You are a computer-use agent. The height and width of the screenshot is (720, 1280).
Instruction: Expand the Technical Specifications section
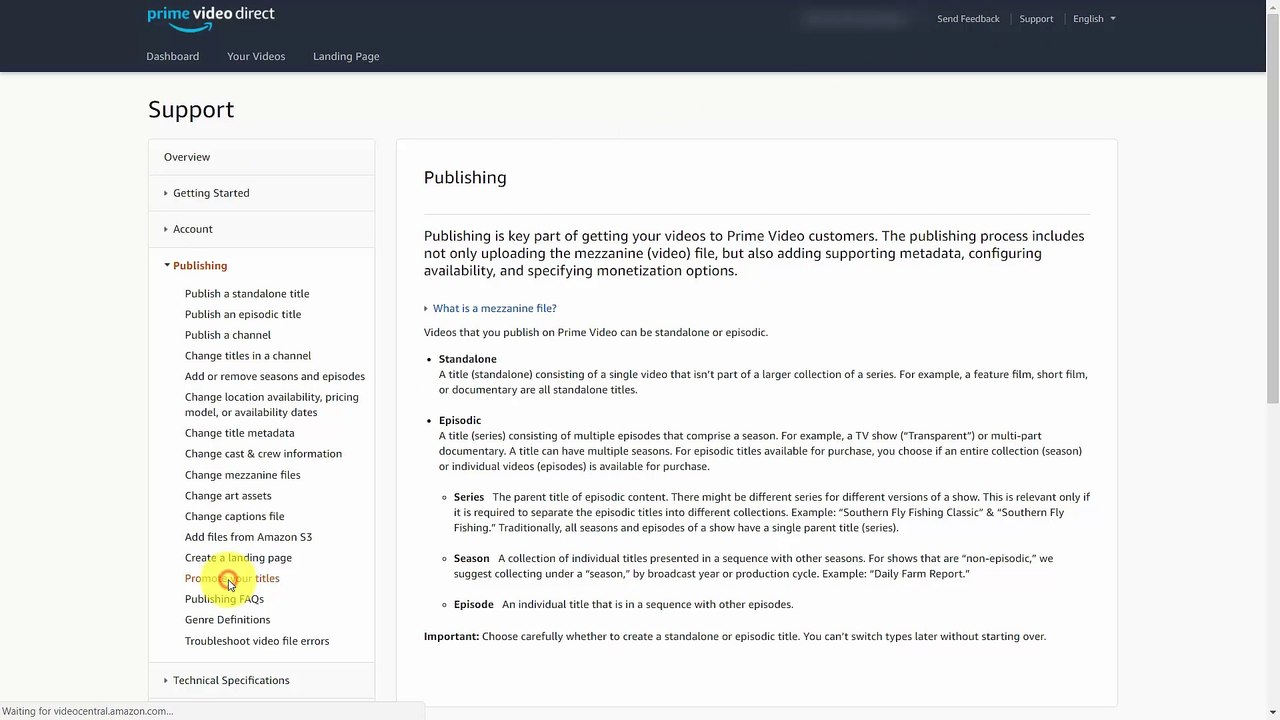(x=231, y=680)
